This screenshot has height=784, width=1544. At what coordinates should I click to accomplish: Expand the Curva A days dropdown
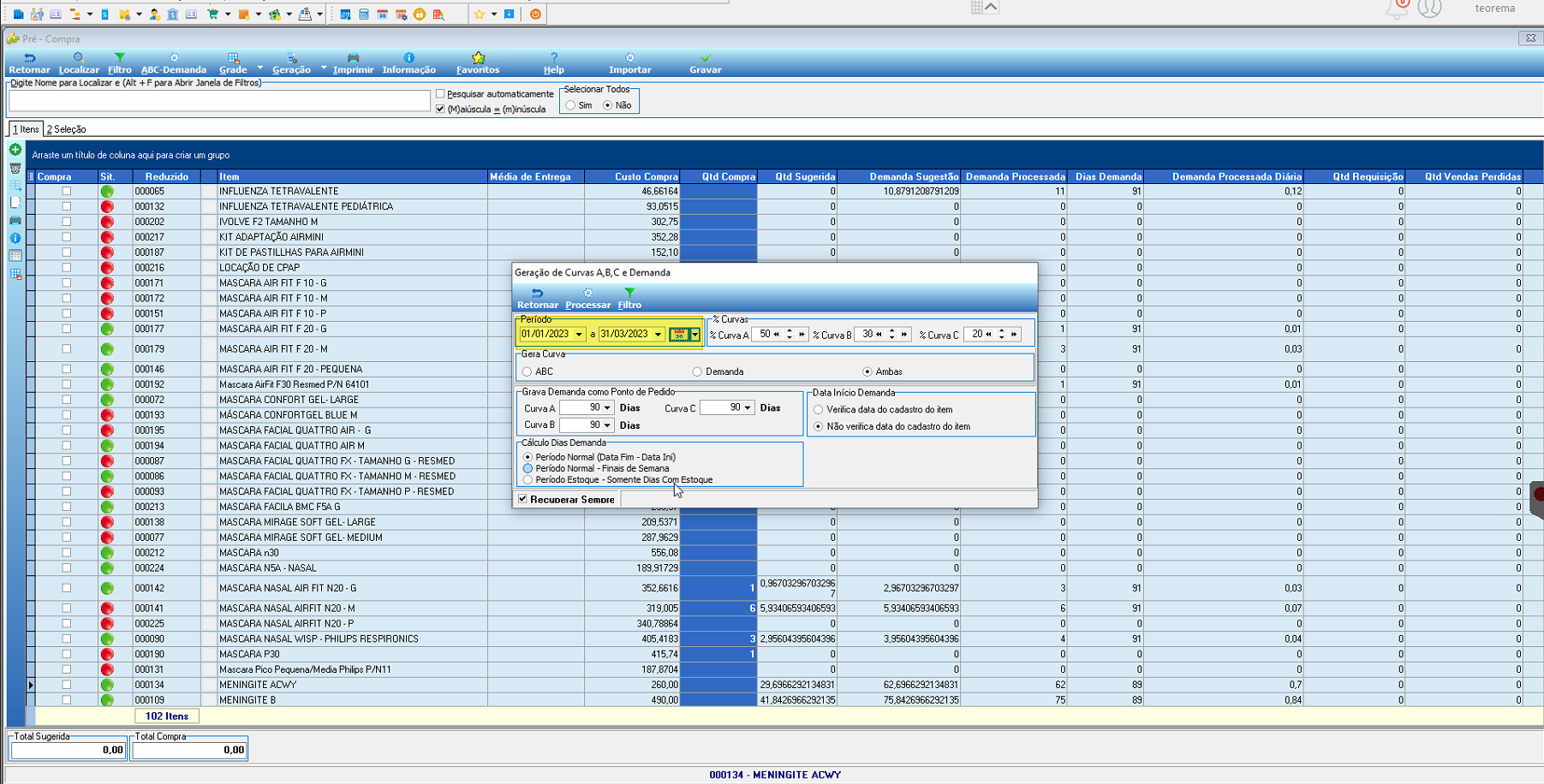tap(607, 408)
